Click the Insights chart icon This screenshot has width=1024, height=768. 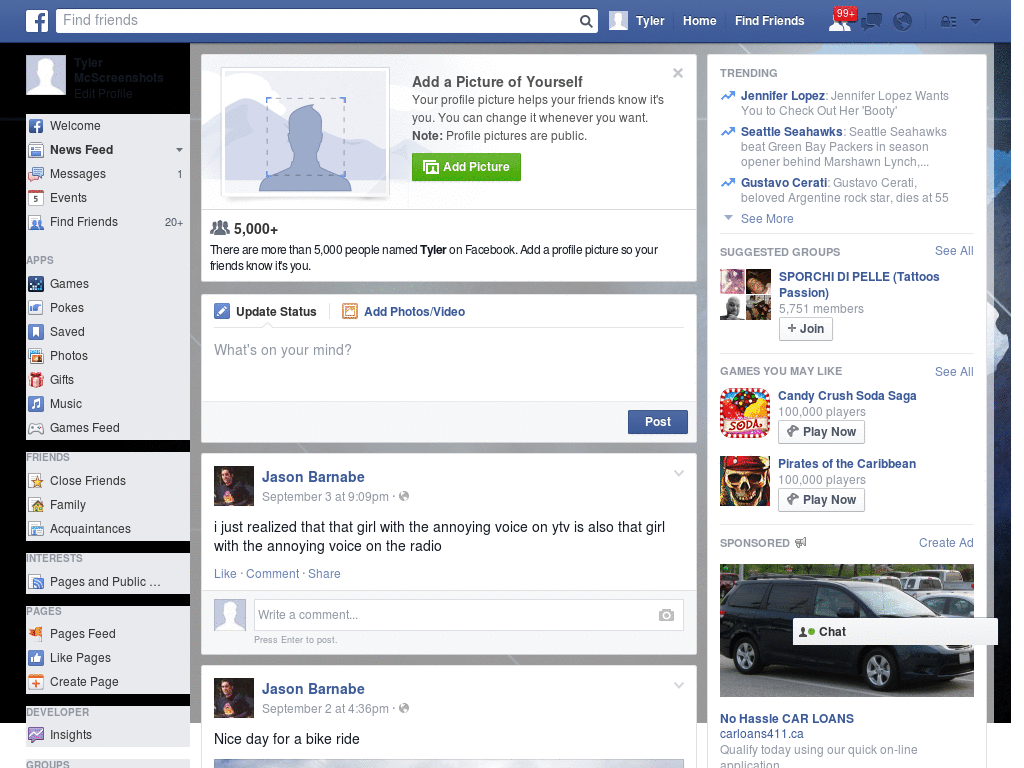tap(36, 735)
